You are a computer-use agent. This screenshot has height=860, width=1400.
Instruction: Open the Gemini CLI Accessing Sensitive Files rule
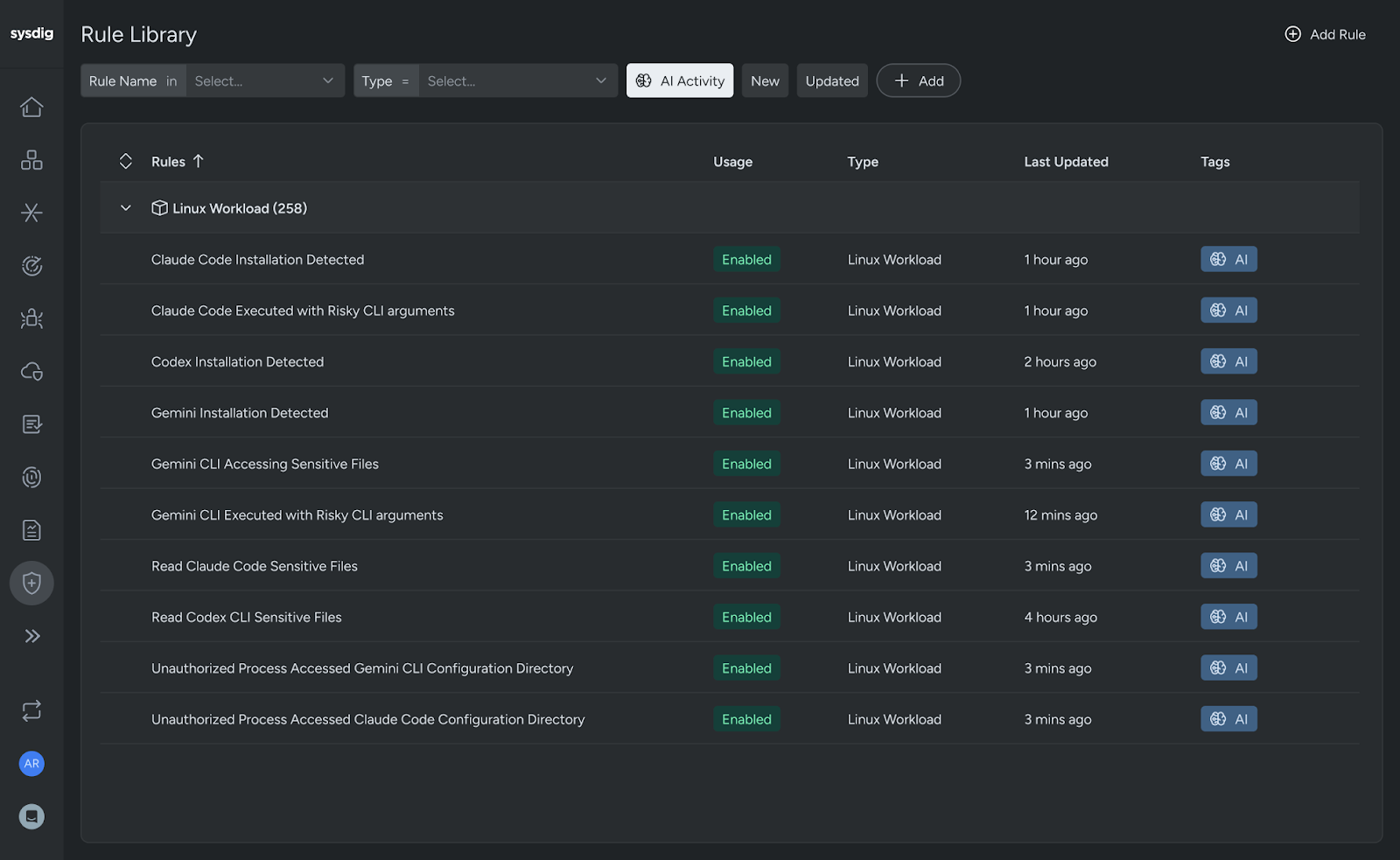pyautogui.click(x=265, y=464)
